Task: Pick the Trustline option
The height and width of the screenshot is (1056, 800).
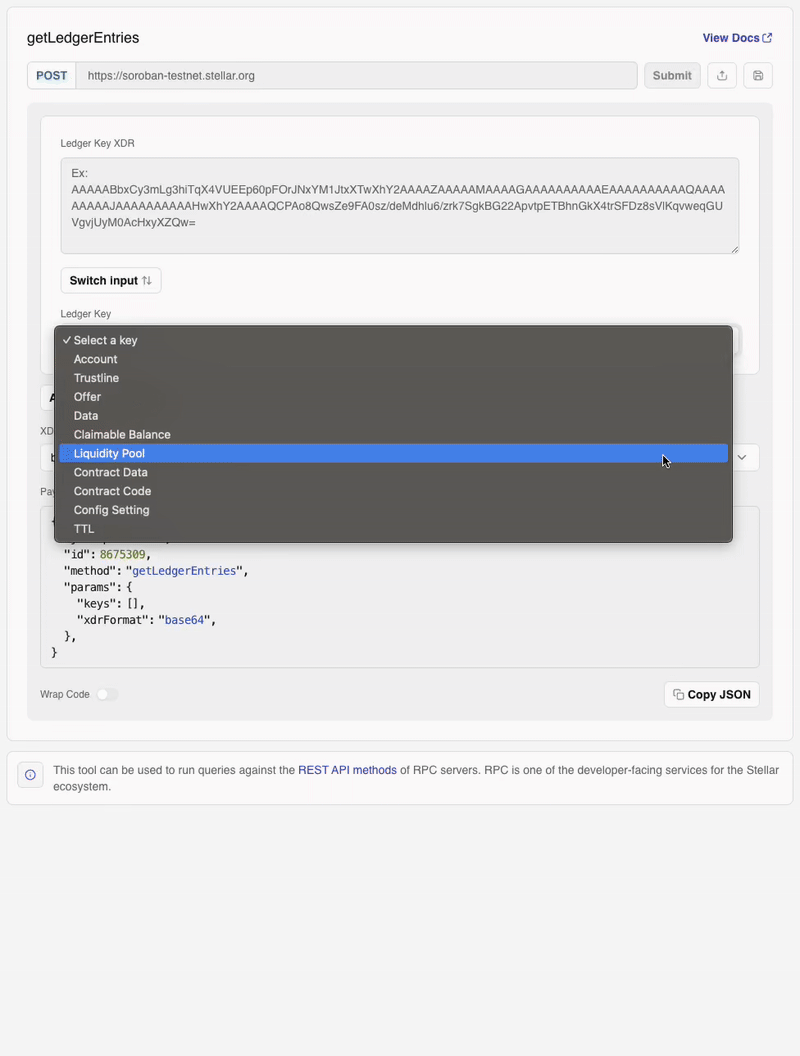Action: click(x=96, y=378)
